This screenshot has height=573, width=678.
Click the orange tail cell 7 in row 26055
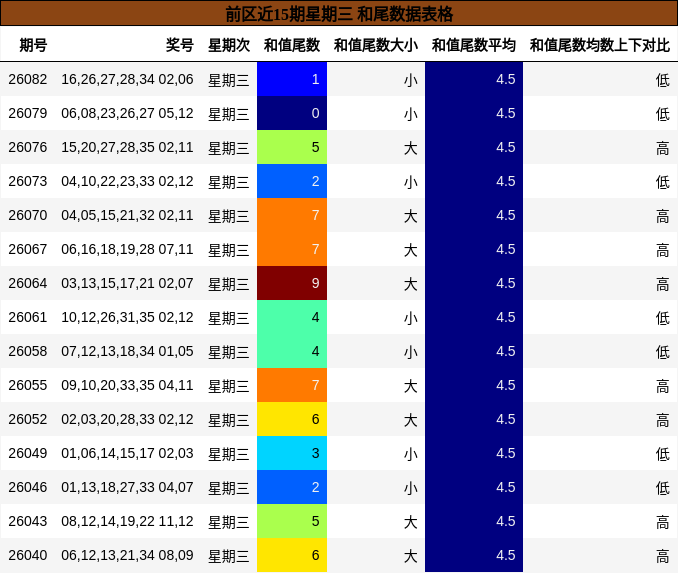[292, 385]
